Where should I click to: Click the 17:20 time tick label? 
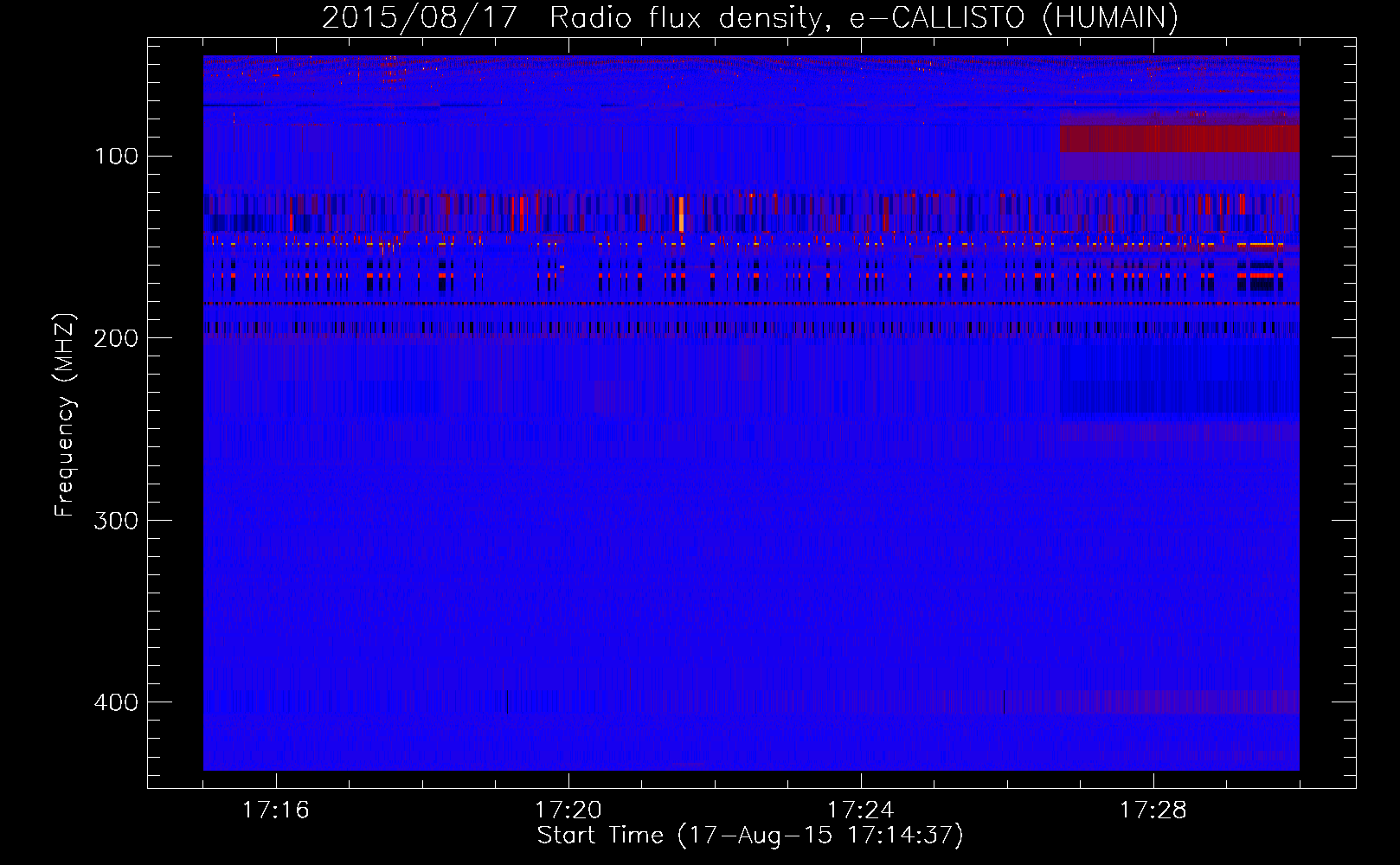tap(568, 811)
